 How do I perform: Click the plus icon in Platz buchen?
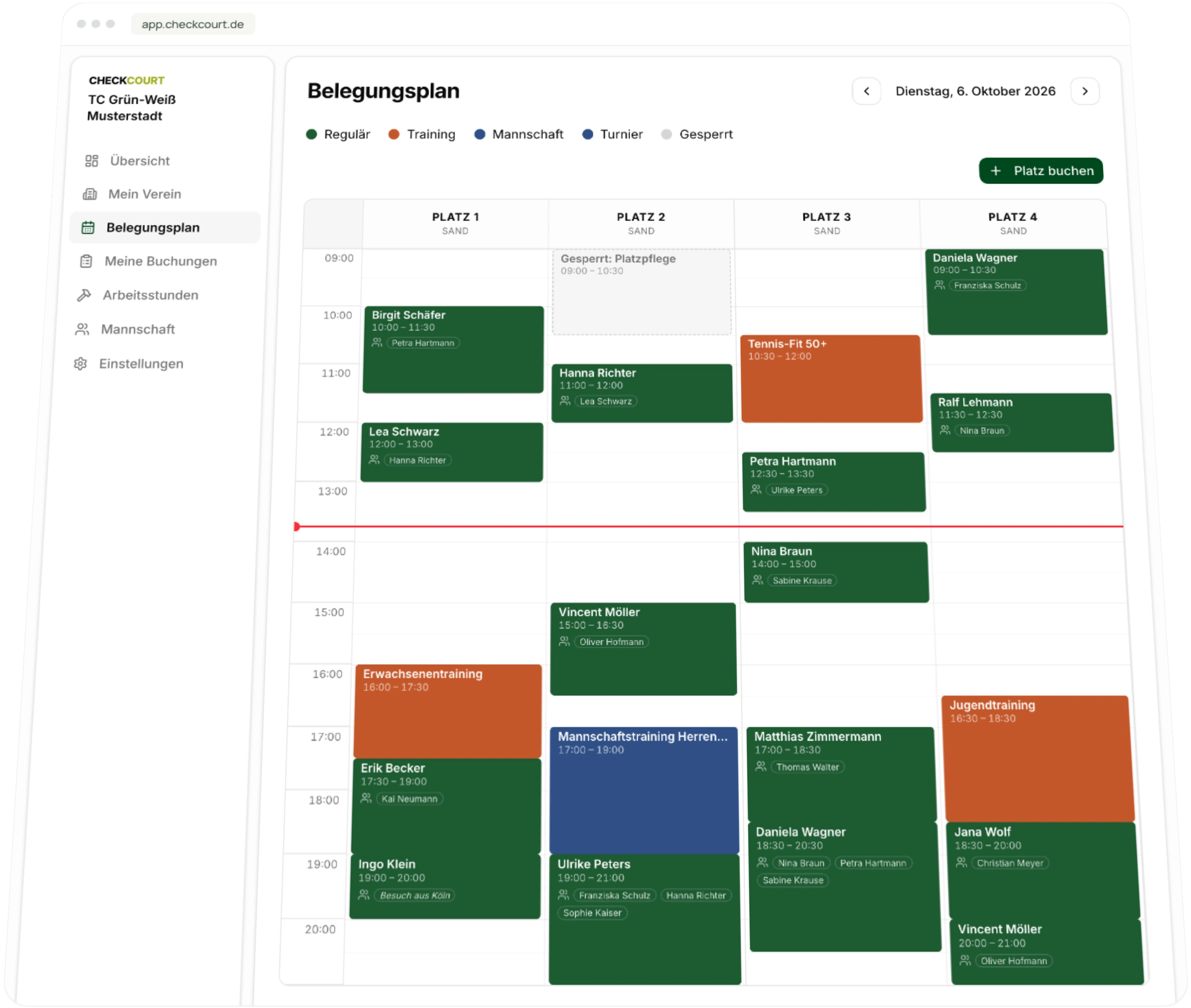[995, 171]
